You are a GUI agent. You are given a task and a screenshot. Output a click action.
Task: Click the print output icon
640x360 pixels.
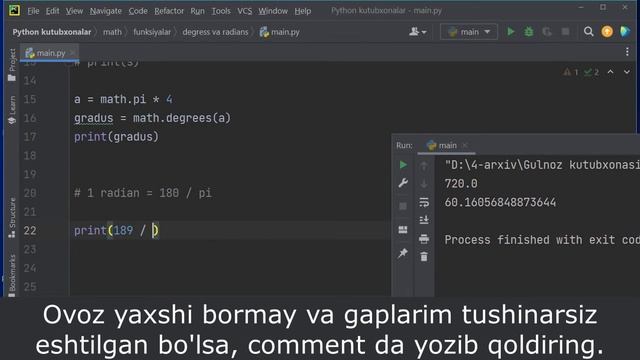pos(424,238)
